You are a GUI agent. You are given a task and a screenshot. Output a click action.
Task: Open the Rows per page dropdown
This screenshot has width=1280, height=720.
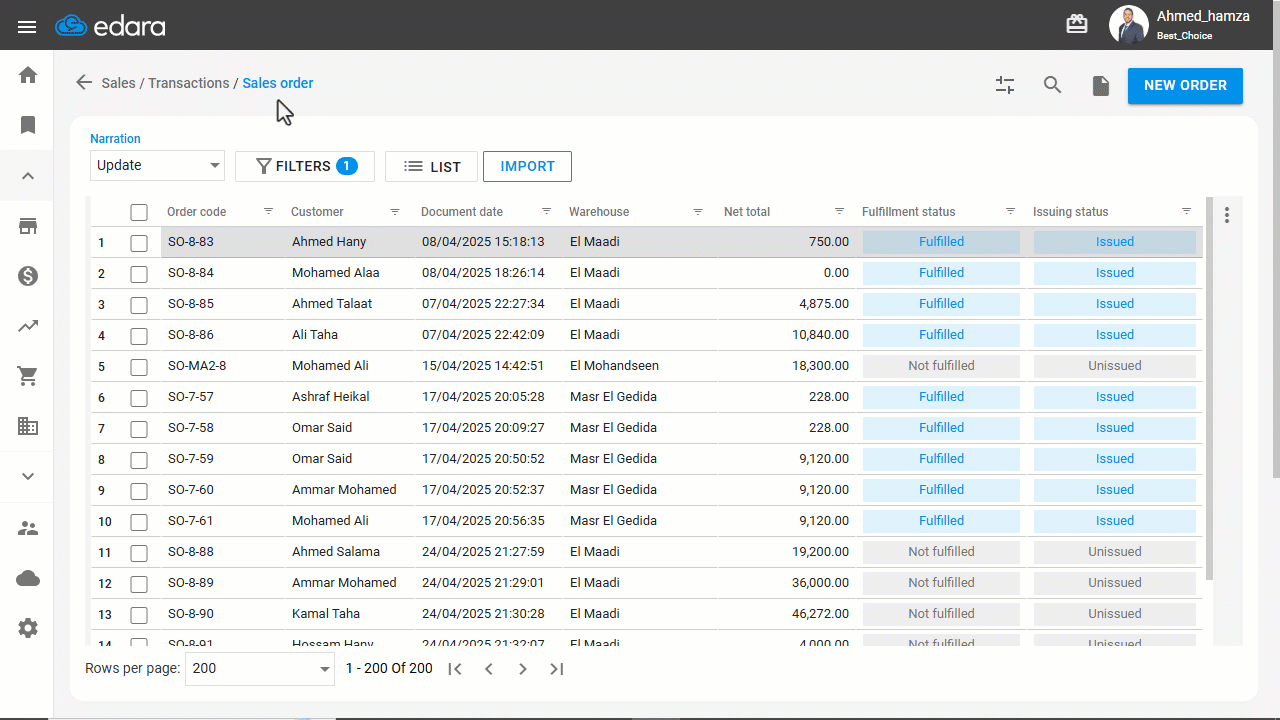click(x=260, y=669)
